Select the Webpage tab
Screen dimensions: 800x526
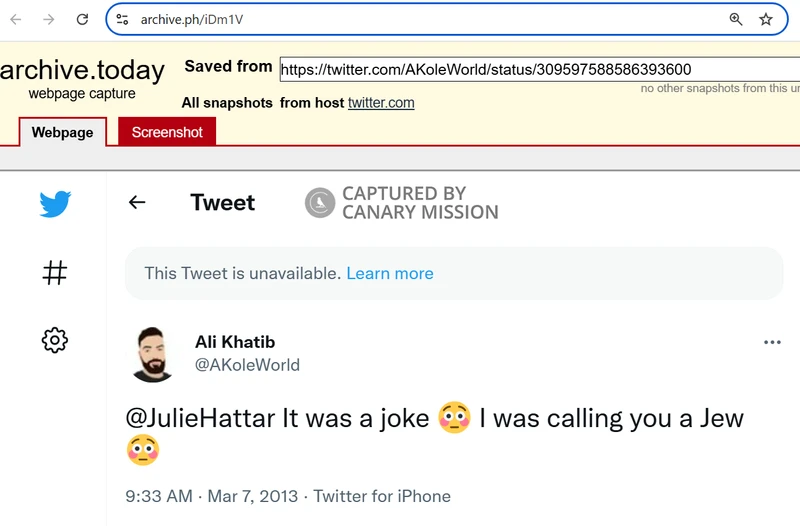point(63,132)
